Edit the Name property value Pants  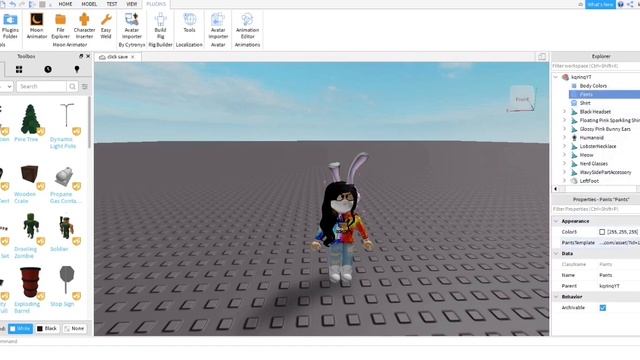pos(618,275)
